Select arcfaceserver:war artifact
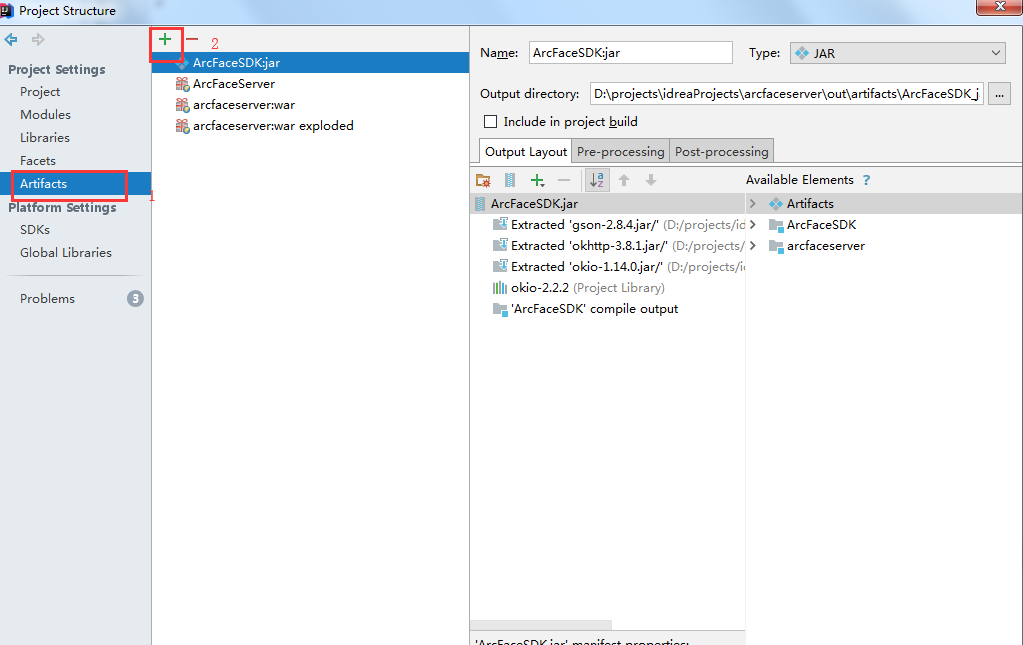The image size is (1023, 645). point(311,105)
